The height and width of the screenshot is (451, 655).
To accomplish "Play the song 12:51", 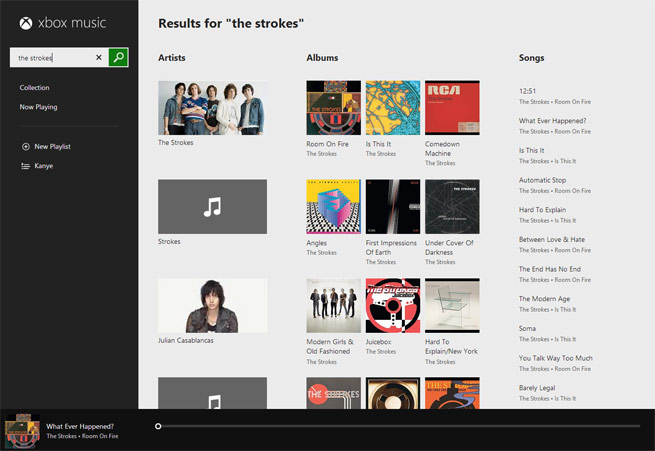I will pos(527,91).
